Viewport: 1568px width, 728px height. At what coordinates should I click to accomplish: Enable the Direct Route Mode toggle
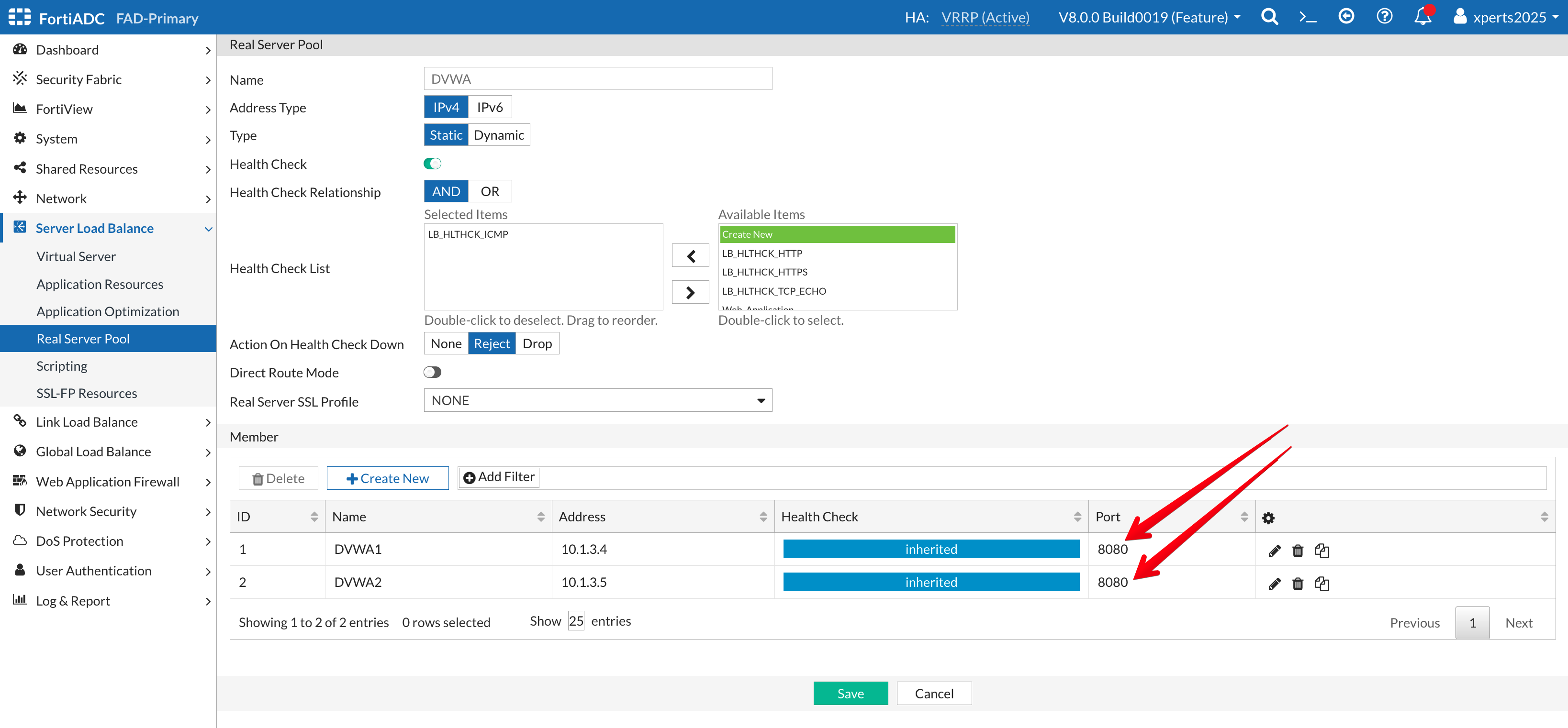pos(432,372)
